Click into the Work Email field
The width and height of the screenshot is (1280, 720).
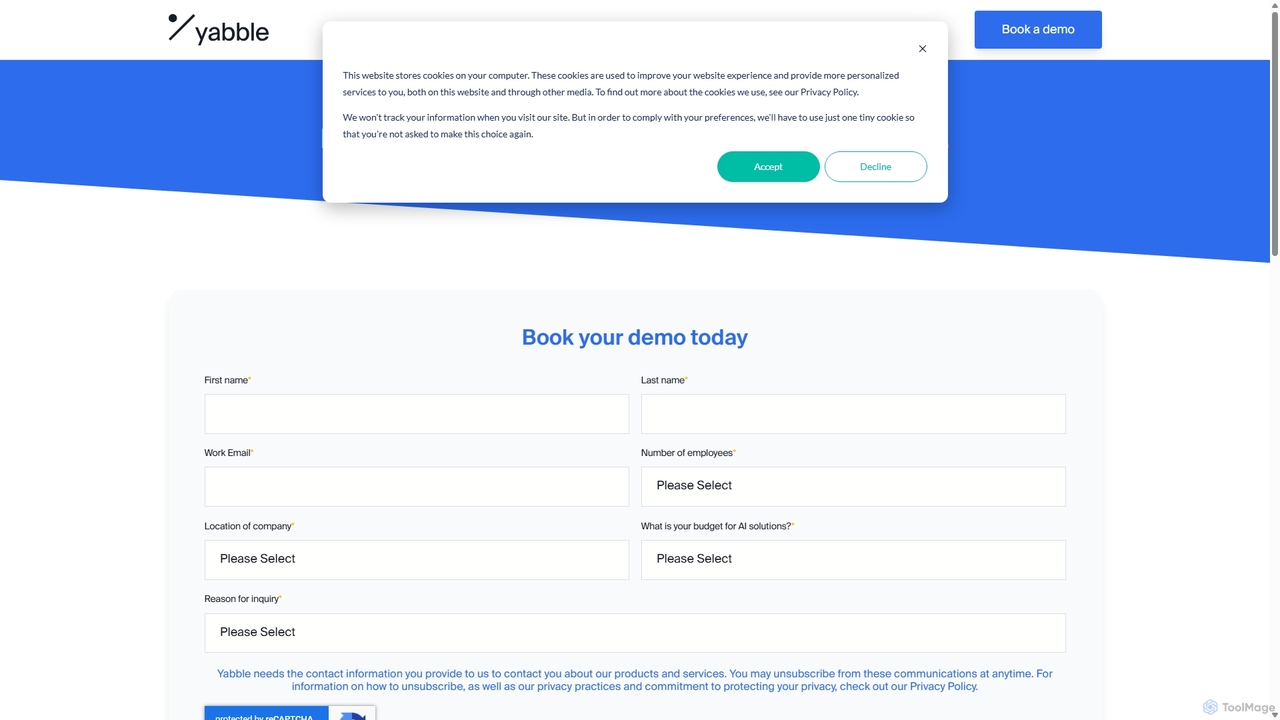(x=416, y=487)
